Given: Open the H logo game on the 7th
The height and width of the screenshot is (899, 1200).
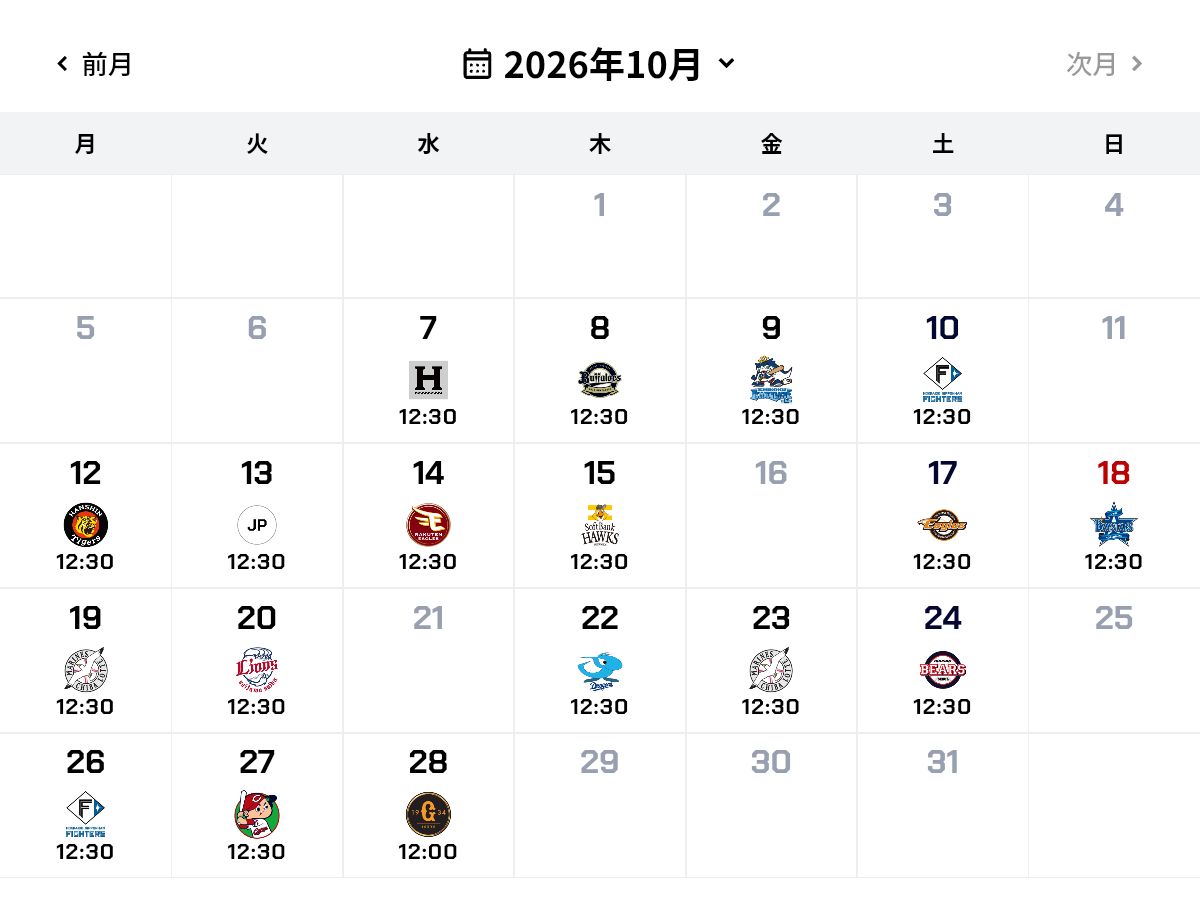Looking at the screenshot, I should coord(428,380).
